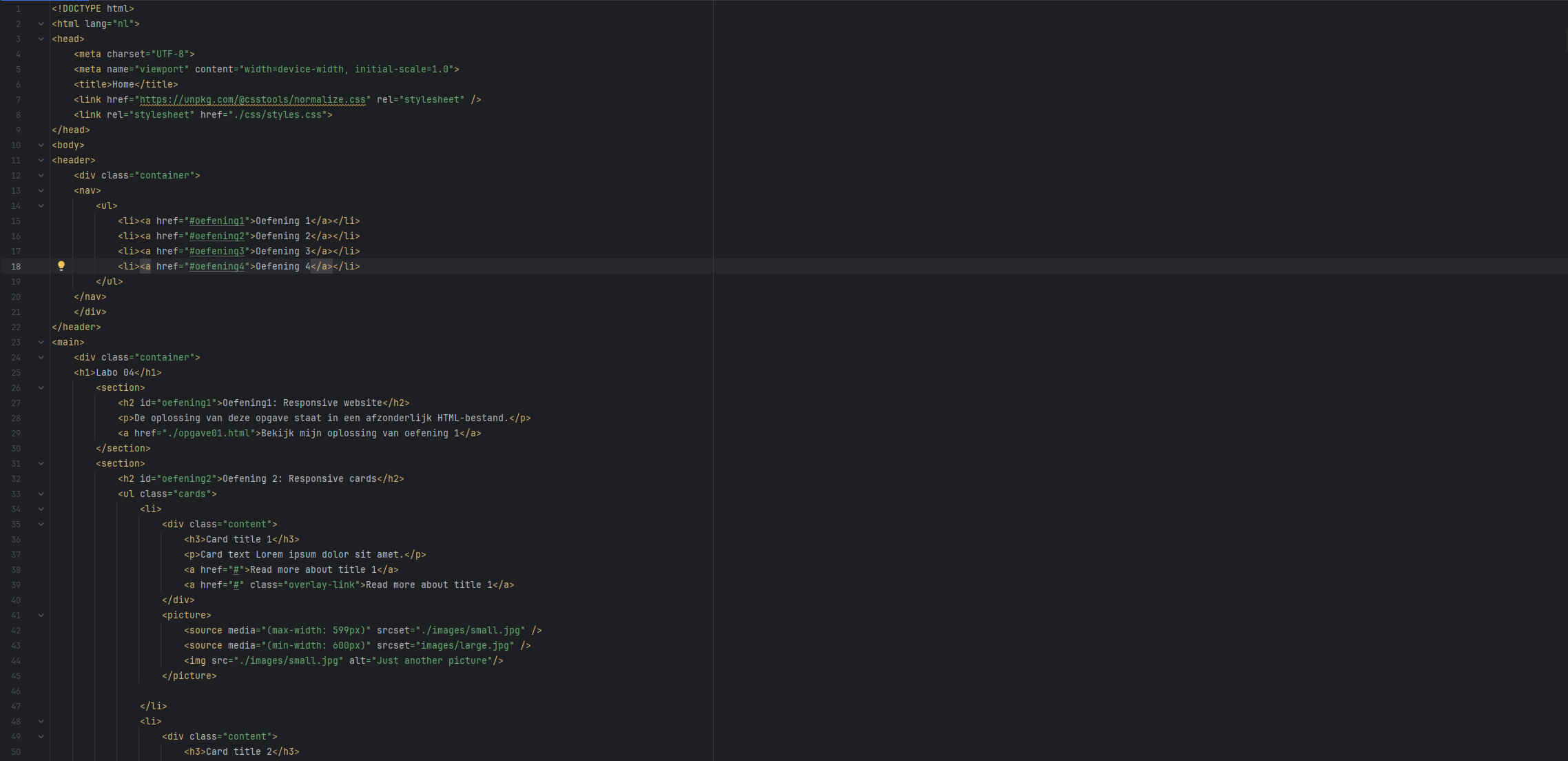
Task: Click 'Oefening 2: Responsive cards' heading text
Action: click(x=300, y=479)
